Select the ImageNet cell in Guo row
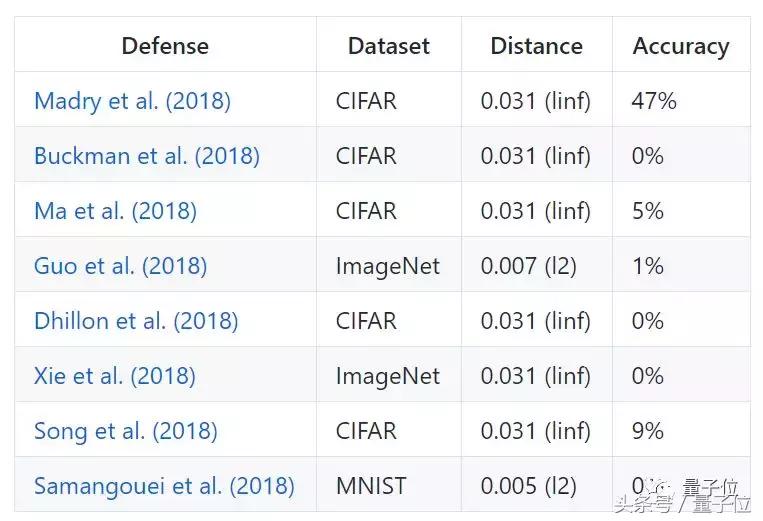The width and height of the screenshot is (763, 521). pyautogui.click(x=388, y=266)
